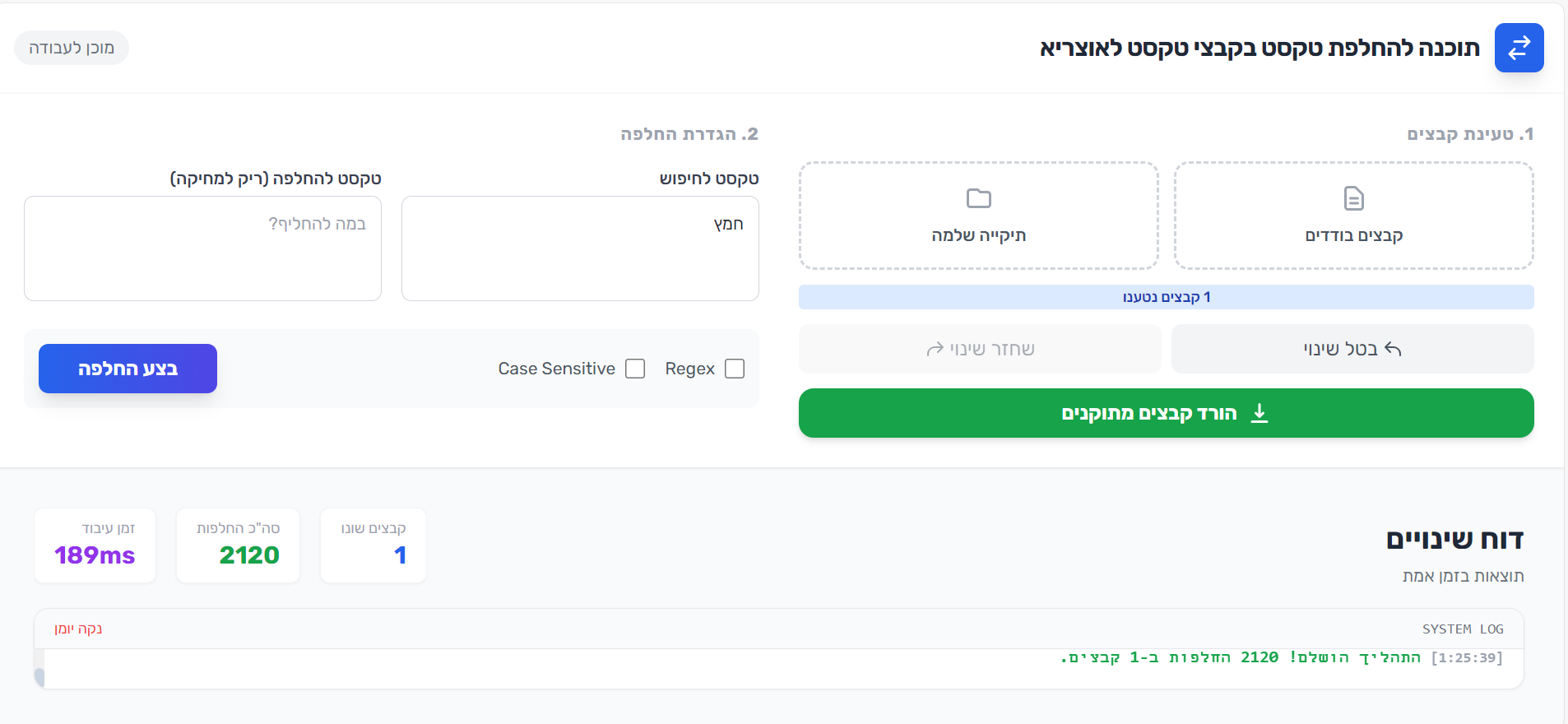Click the folder icon for whole-folder upload
Screen dimensions: 1568x724
tap(978, 198)
